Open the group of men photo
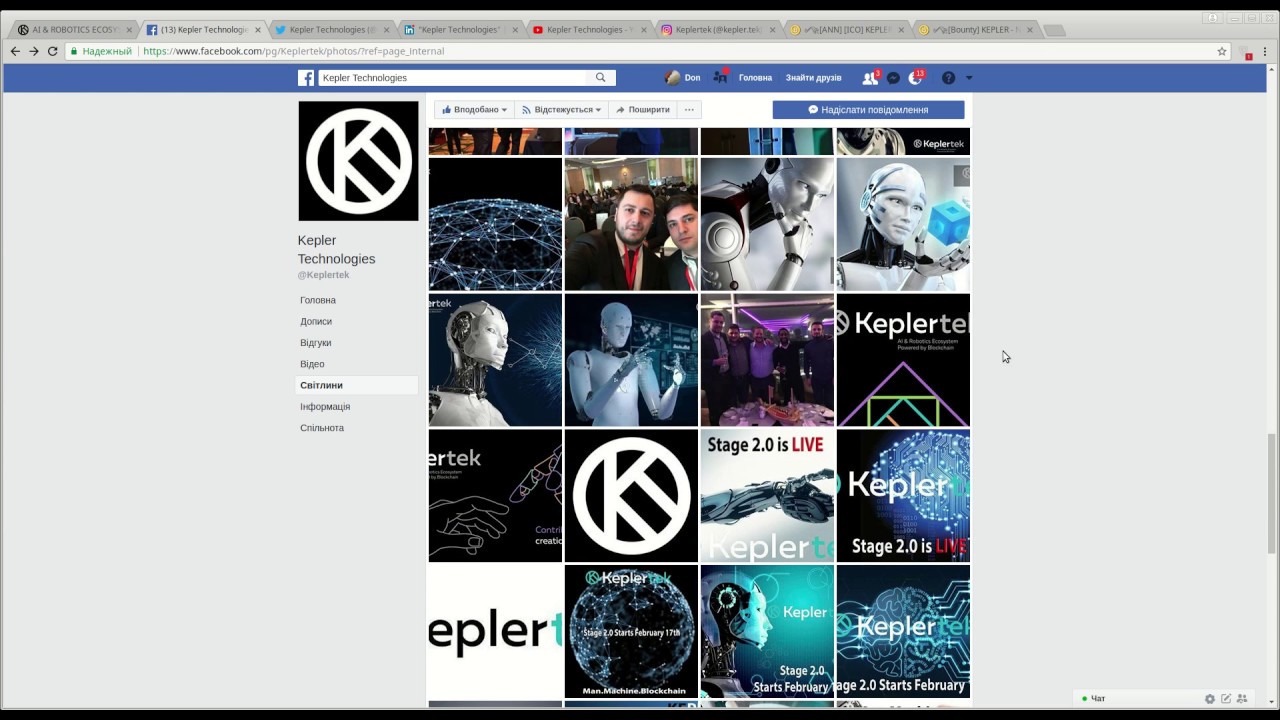The image size is (1280, 720). coord(767,360)
